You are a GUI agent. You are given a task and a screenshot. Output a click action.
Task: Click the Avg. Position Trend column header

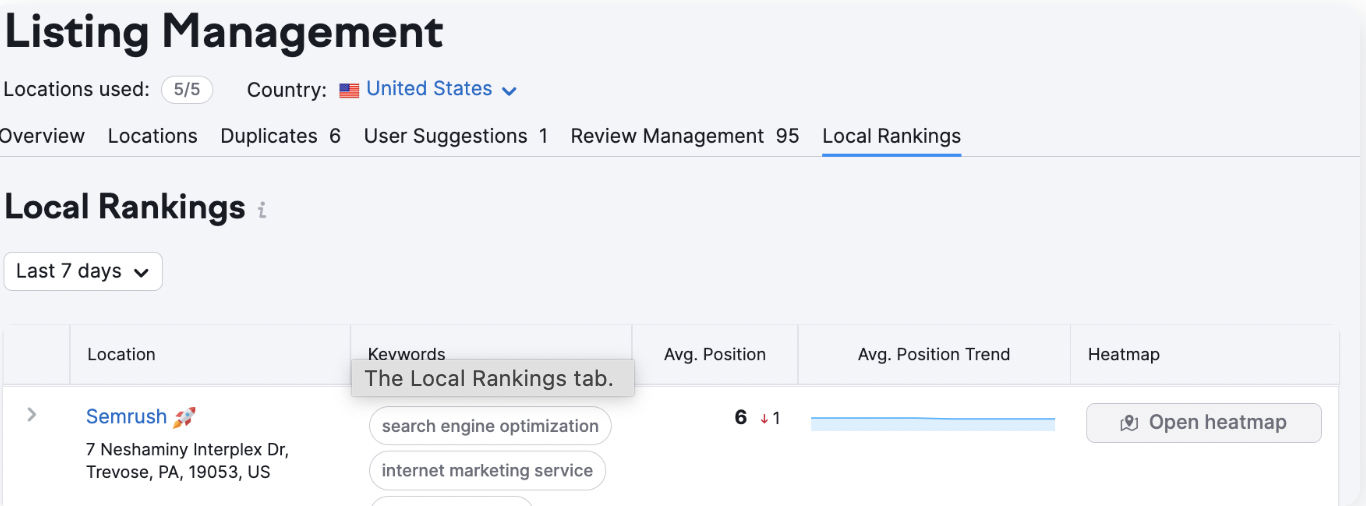pos(934,355)
